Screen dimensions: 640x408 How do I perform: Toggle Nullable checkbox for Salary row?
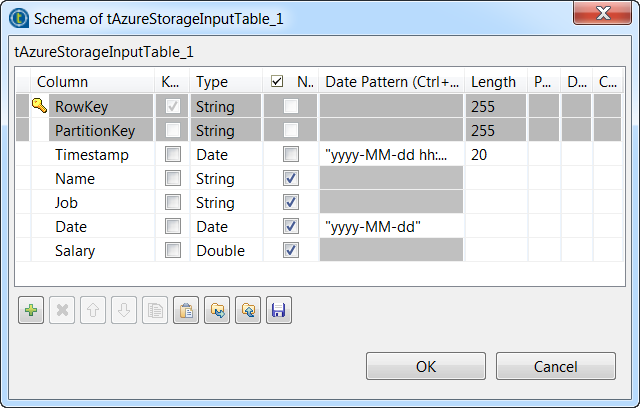(291, 251)
